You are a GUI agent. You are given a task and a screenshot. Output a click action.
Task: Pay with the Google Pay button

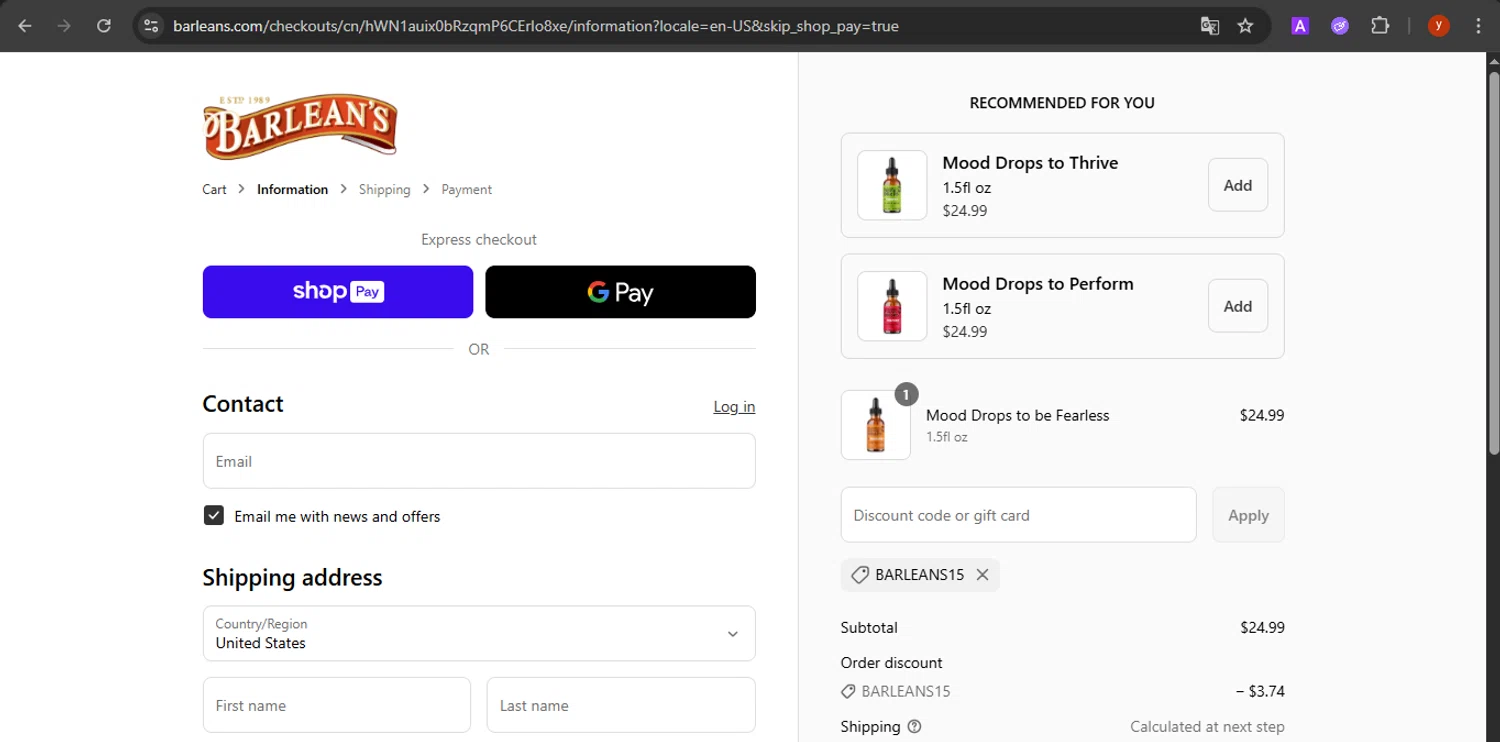[x=621, y=292]
